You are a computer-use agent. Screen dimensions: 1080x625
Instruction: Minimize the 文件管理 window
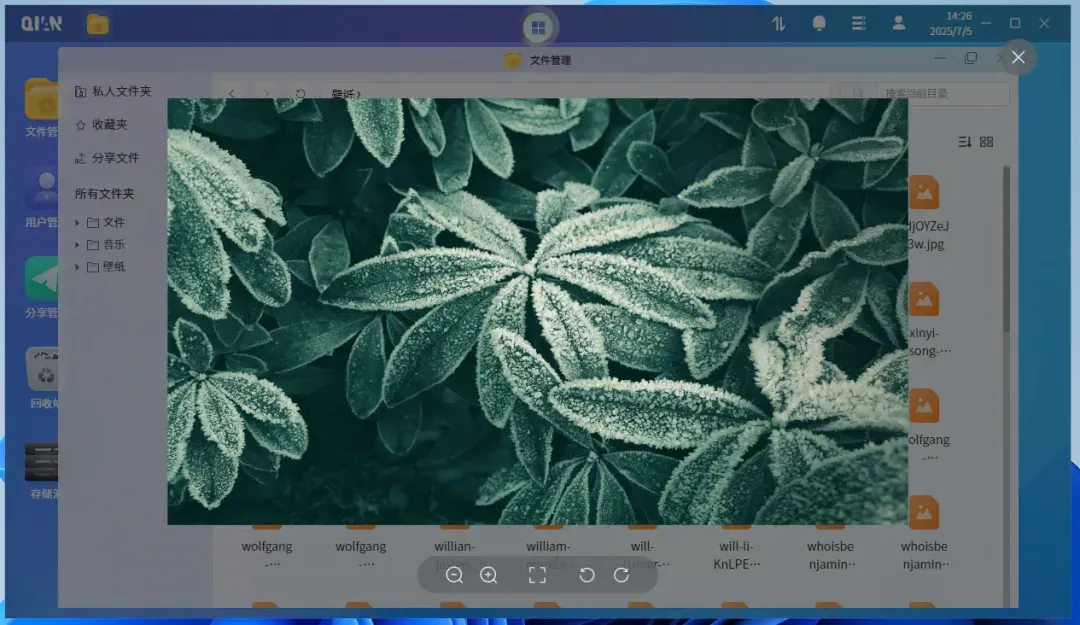pos(939,59)
